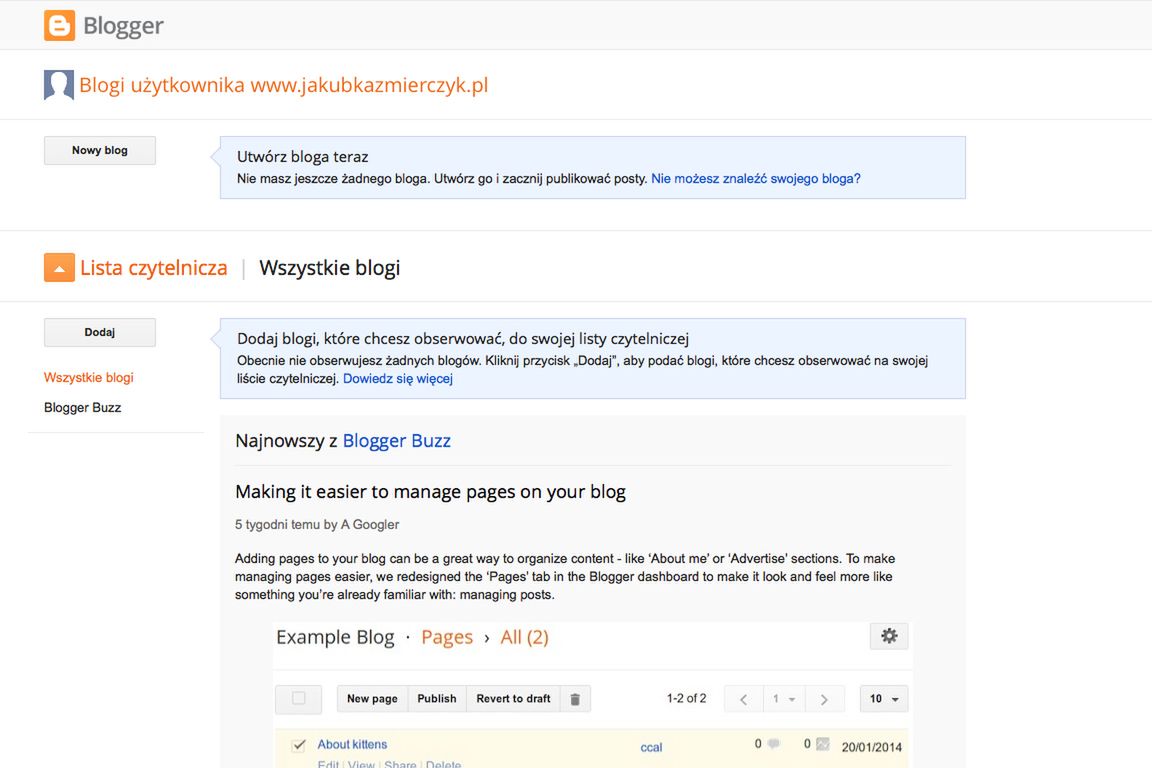Follow the Dowiedz się więcej link
This screenshot has width=1152, height=768.
click(x=398, y=379)
